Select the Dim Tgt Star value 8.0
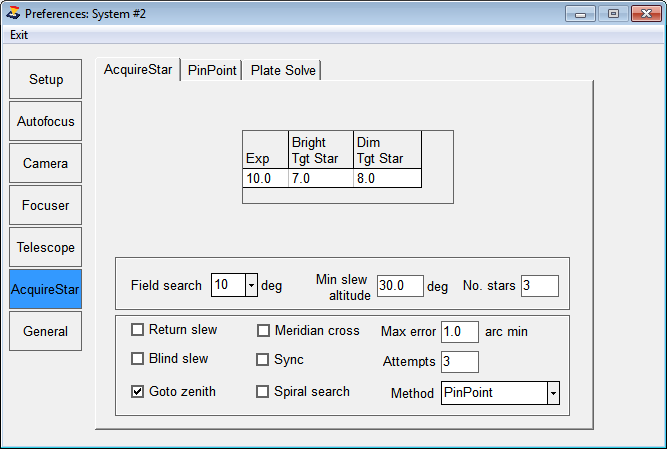The height and width of the screenshot is (449, 667). [x=387, y=178]
